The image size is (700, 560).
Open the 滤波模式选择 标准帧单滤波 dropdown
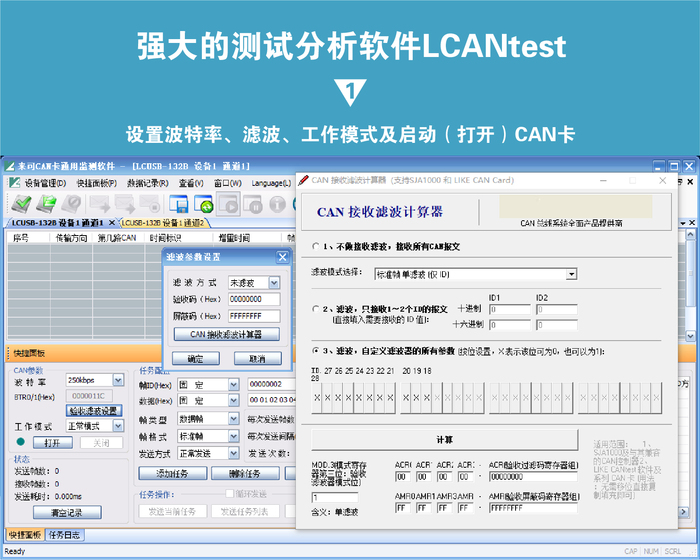click(571, 274)
